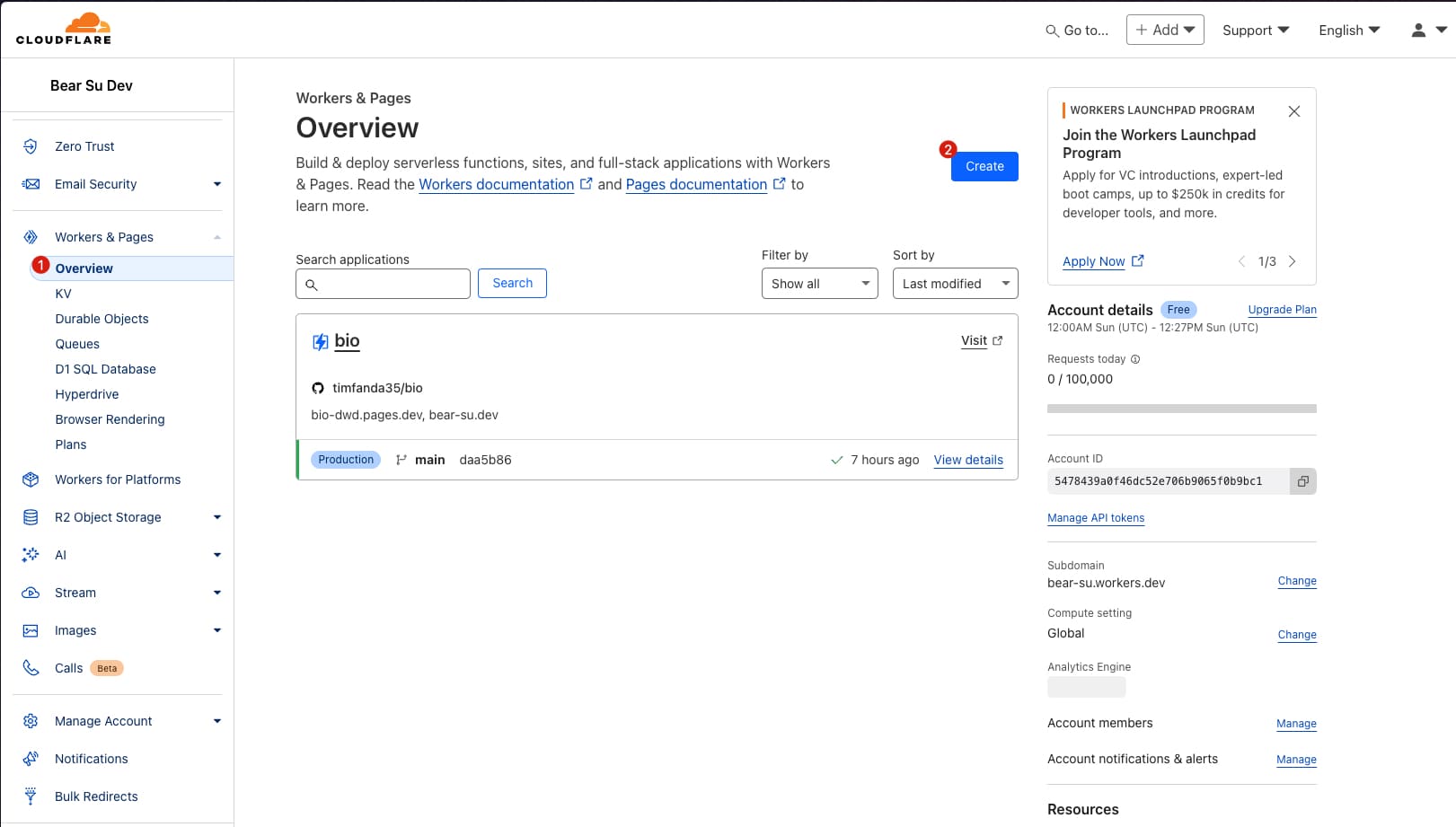
Task: Click the external link icon next to Visit
Action: click(x=997, y=341)
